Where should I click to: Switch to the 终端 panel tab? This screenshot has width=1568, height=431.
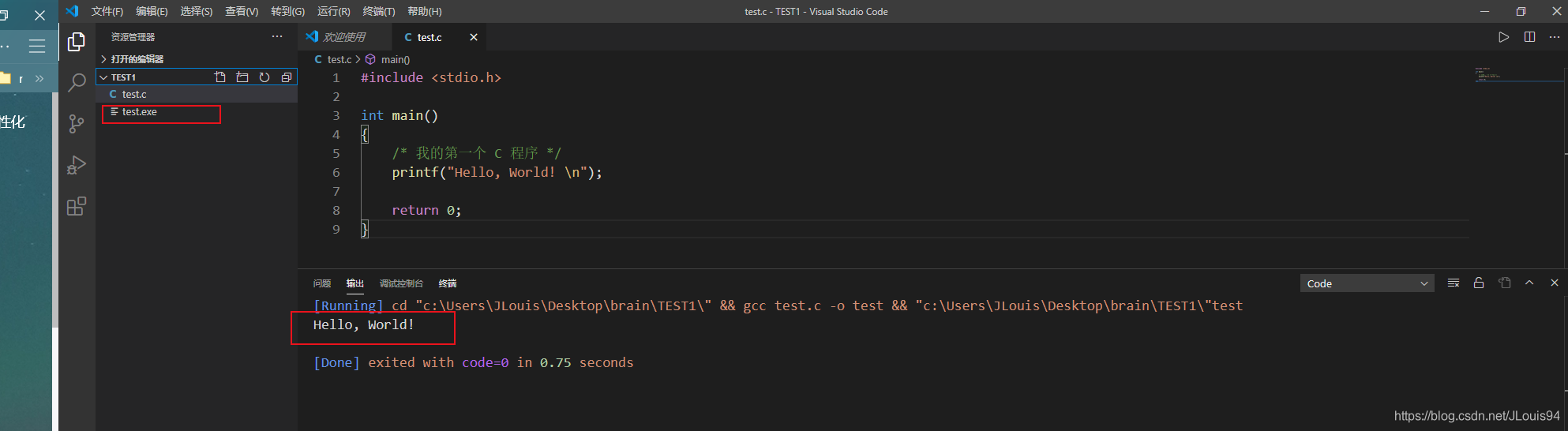coord(448,283)
